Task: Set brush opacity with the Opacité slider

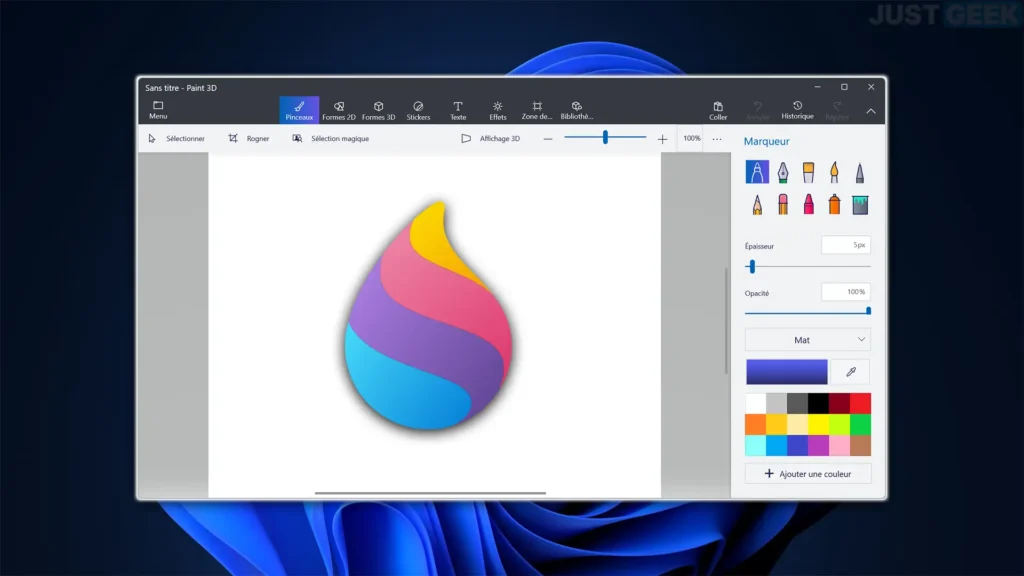Action: (864, 311)
